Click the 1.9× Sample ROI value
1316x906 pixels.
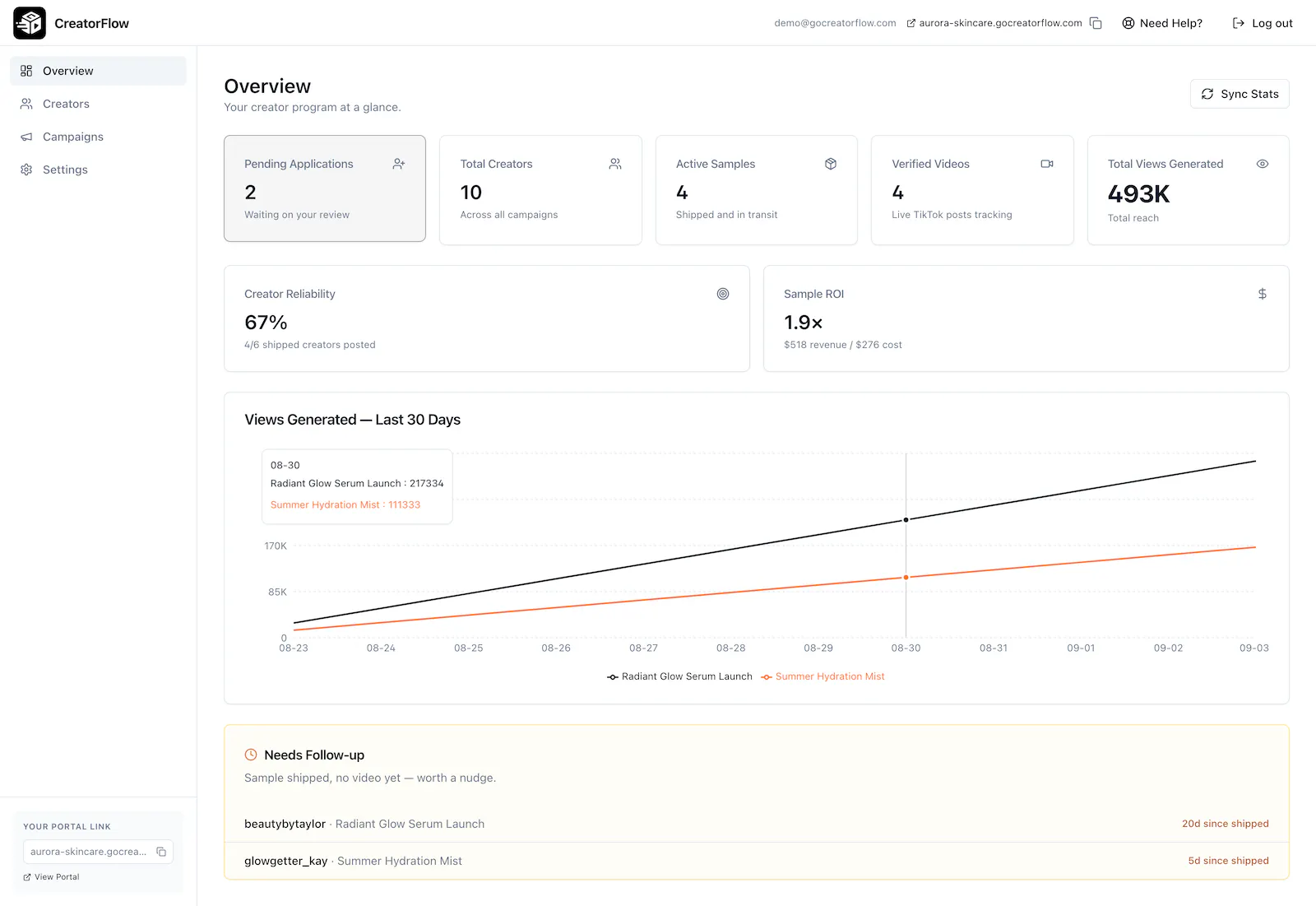[x=804, y=323]
